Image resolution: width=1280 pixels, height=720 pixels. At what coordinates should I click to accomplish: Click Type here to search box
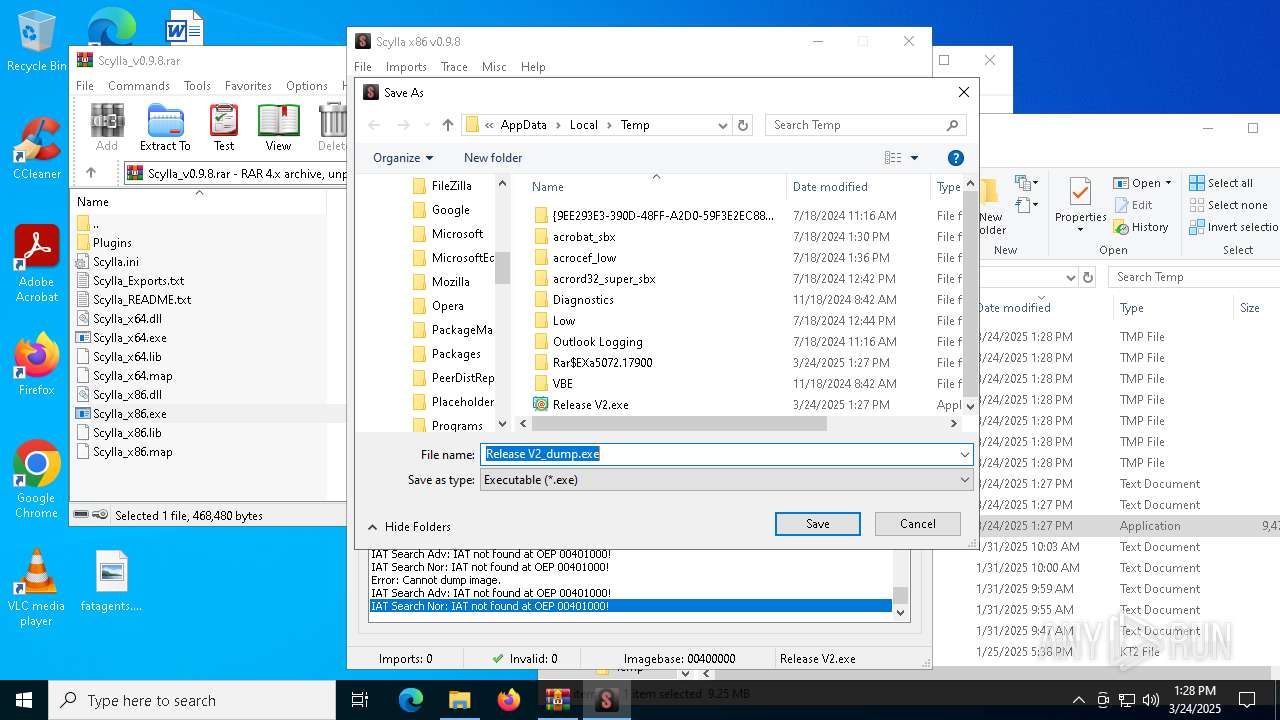tap(192, 700)
